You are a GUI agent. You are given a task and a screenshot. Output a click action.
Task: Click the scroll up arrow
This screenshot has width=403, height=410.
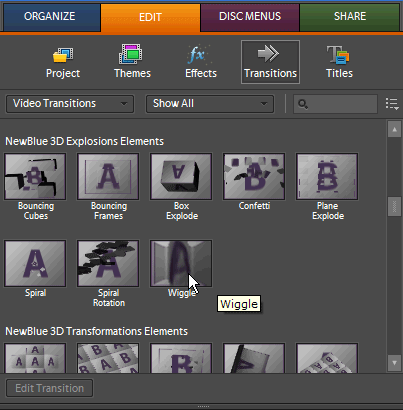394,129
